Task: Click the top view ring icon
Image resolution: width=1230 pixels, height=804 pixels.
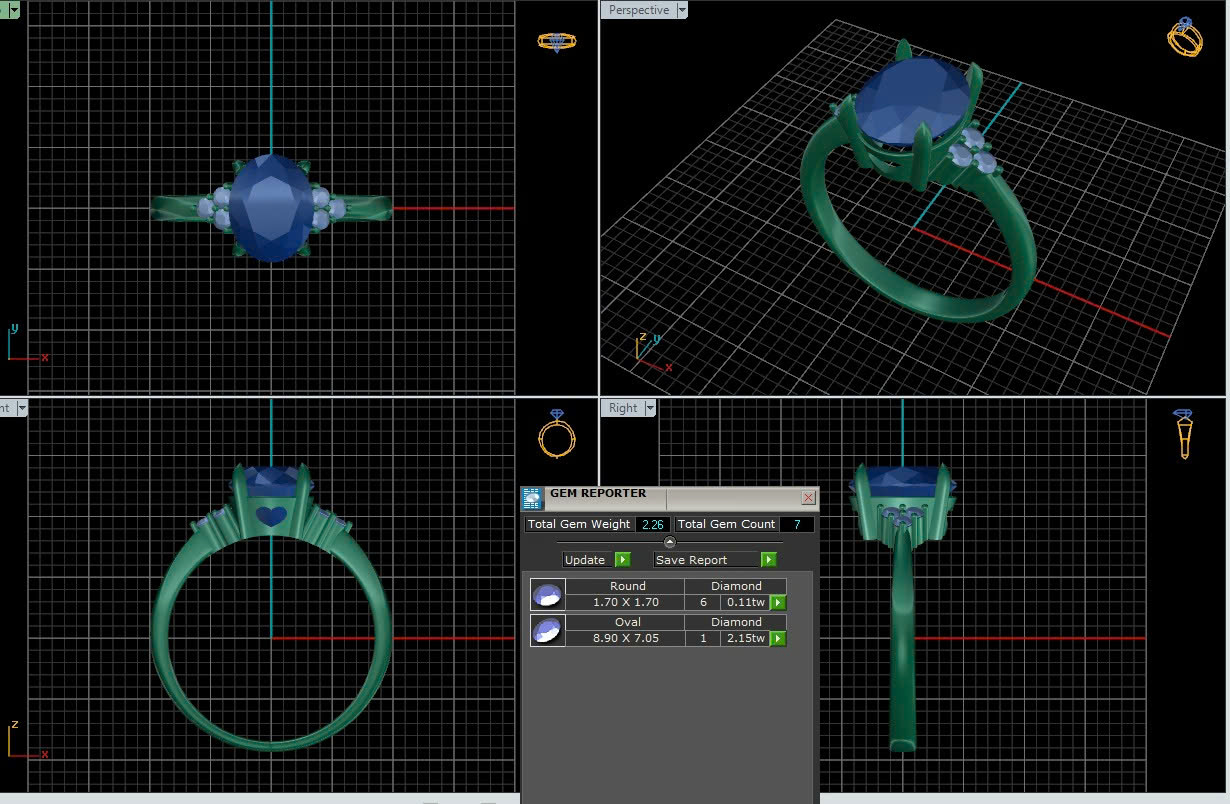Action: 556,41
